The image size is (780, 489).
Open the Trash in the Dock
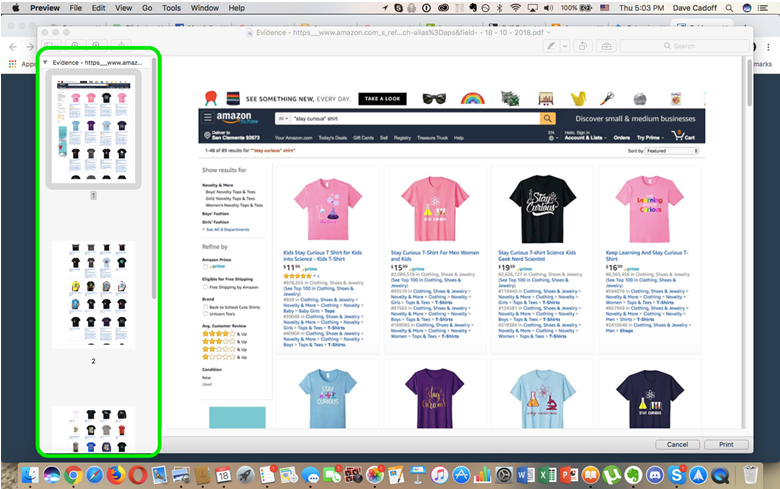click(750, 475)
